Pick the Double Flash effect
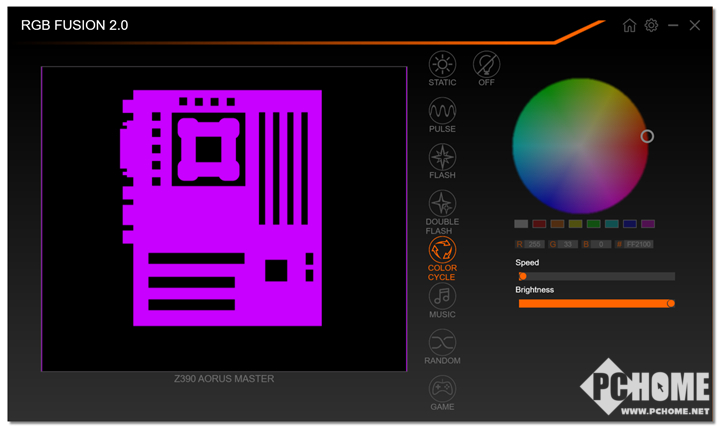The width and height of the screenshot is (720, 428). point(442,204)
